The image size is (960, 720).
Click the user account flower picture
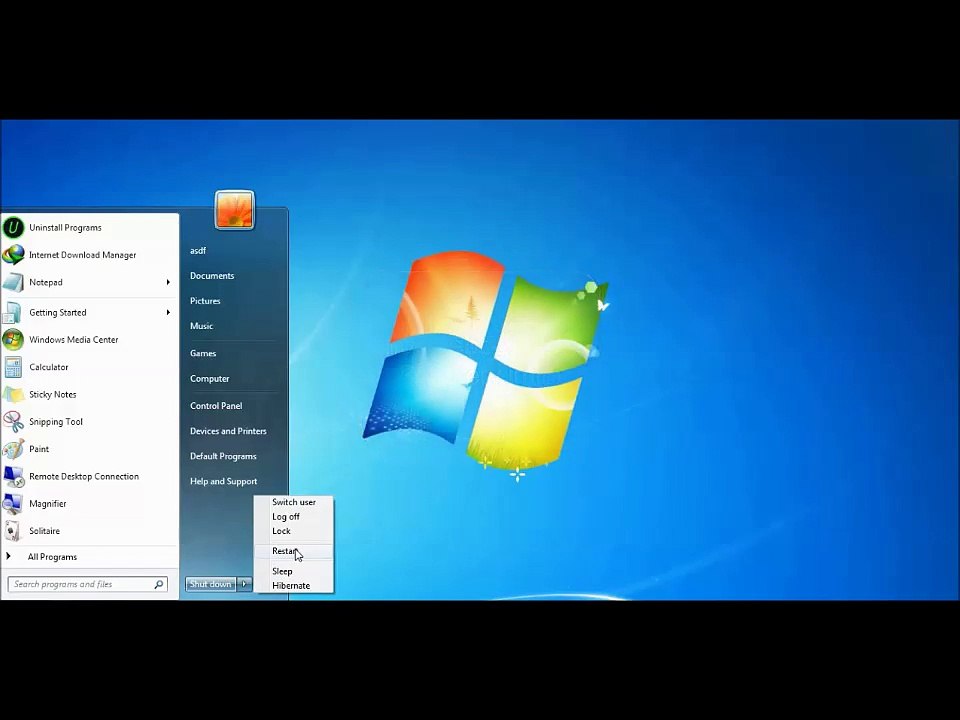234,210
